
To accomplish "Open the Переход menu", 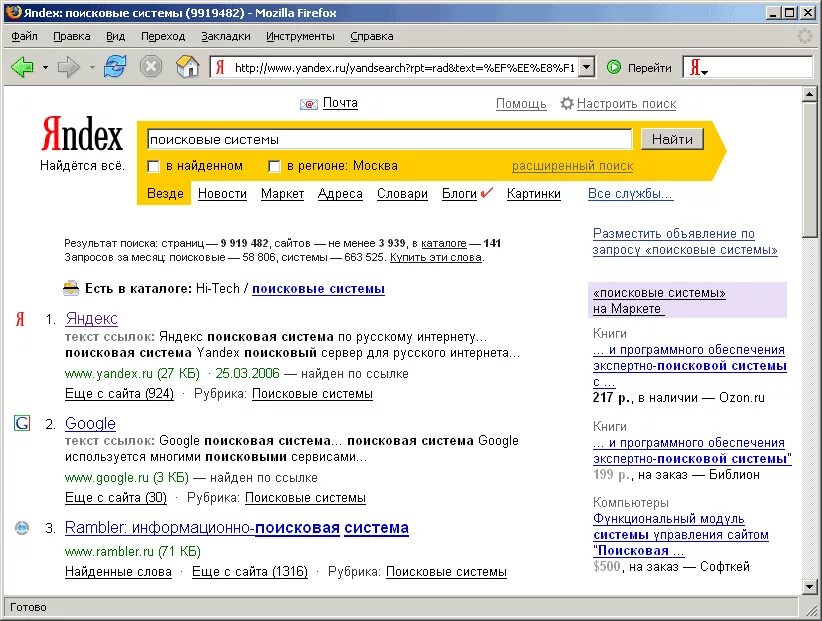I will tap(163, 36).
